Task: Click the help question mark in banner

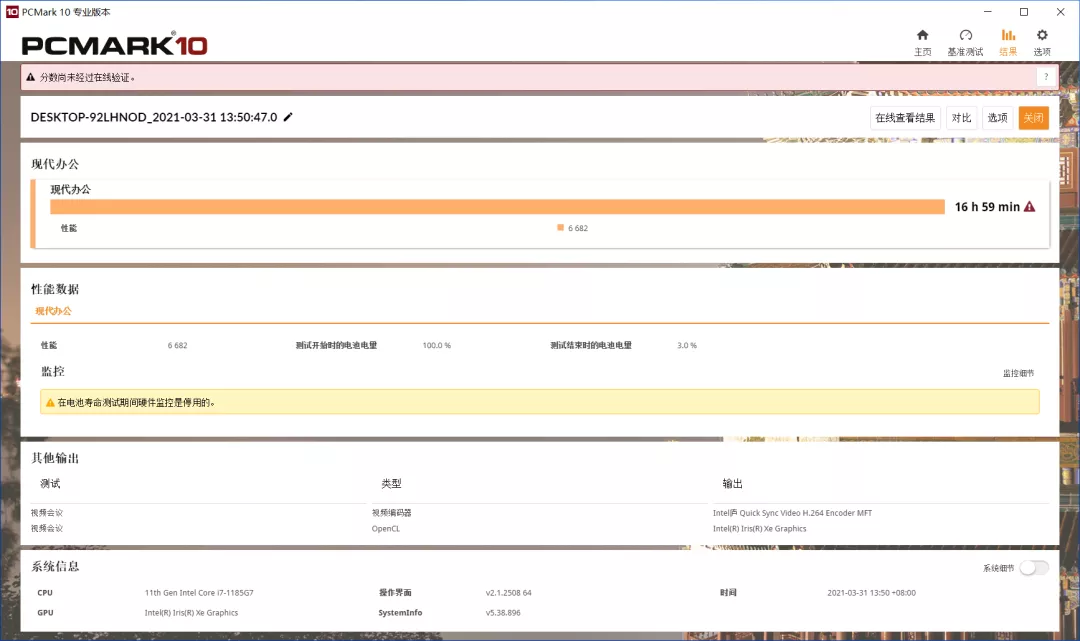Action: pyautogui.click(x=1046, y=77)
